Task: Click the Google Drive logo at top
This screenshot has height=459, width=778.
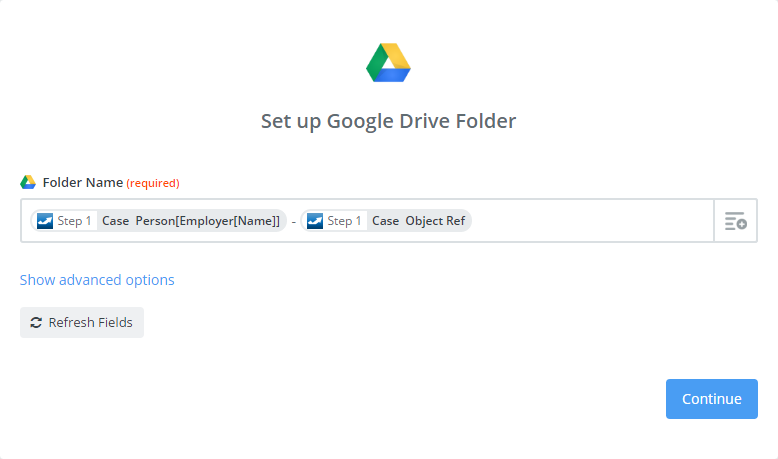Action: [x=388, y=63]
